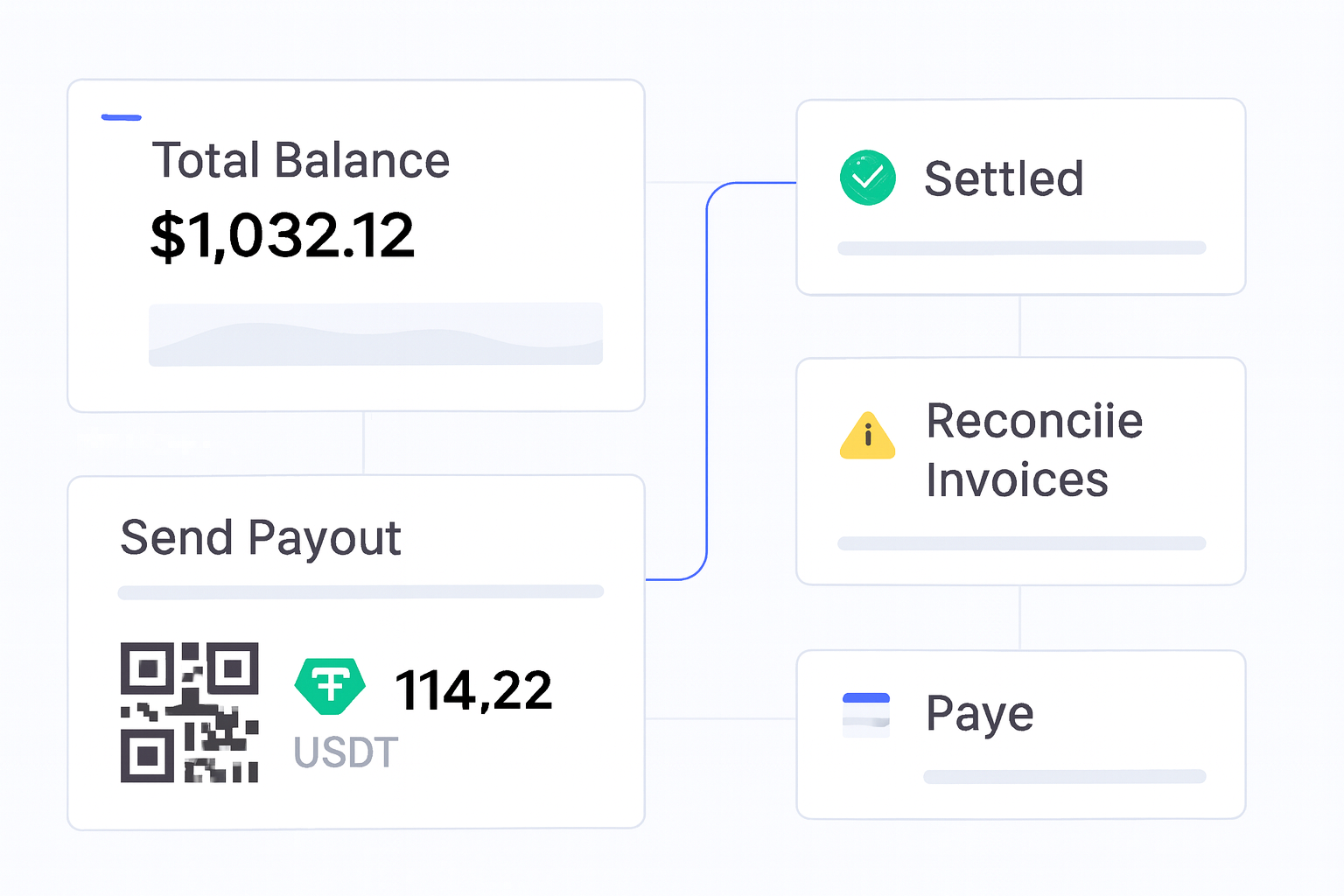This screenshot has height=896, width=1344.
Task: Open the Reconciie Invoices step
Action: click(x=1020, y=471)
